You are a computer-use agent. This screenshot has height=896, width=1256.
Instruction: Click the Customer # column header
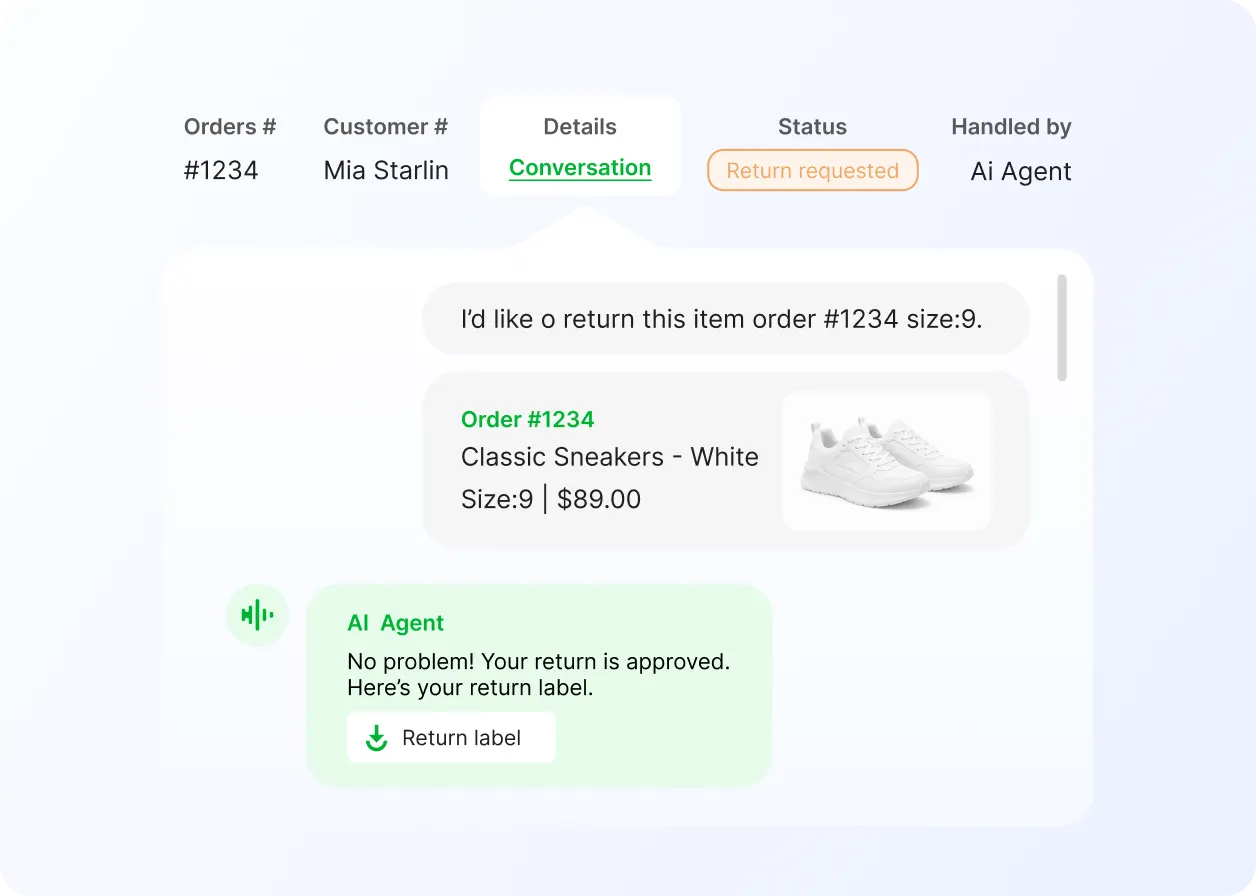[x=386, y=127]
